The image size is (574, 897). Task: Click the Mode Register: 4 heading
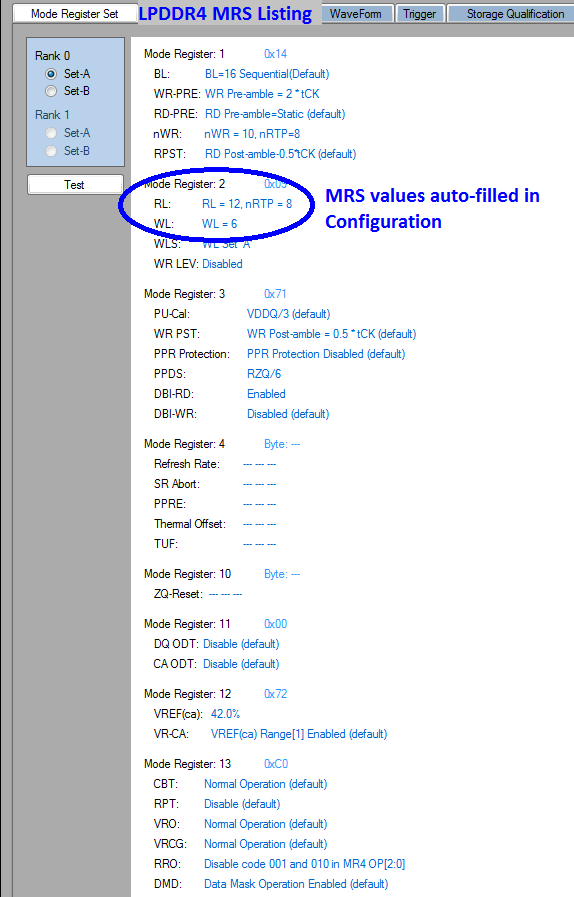[x=184, y=444]
